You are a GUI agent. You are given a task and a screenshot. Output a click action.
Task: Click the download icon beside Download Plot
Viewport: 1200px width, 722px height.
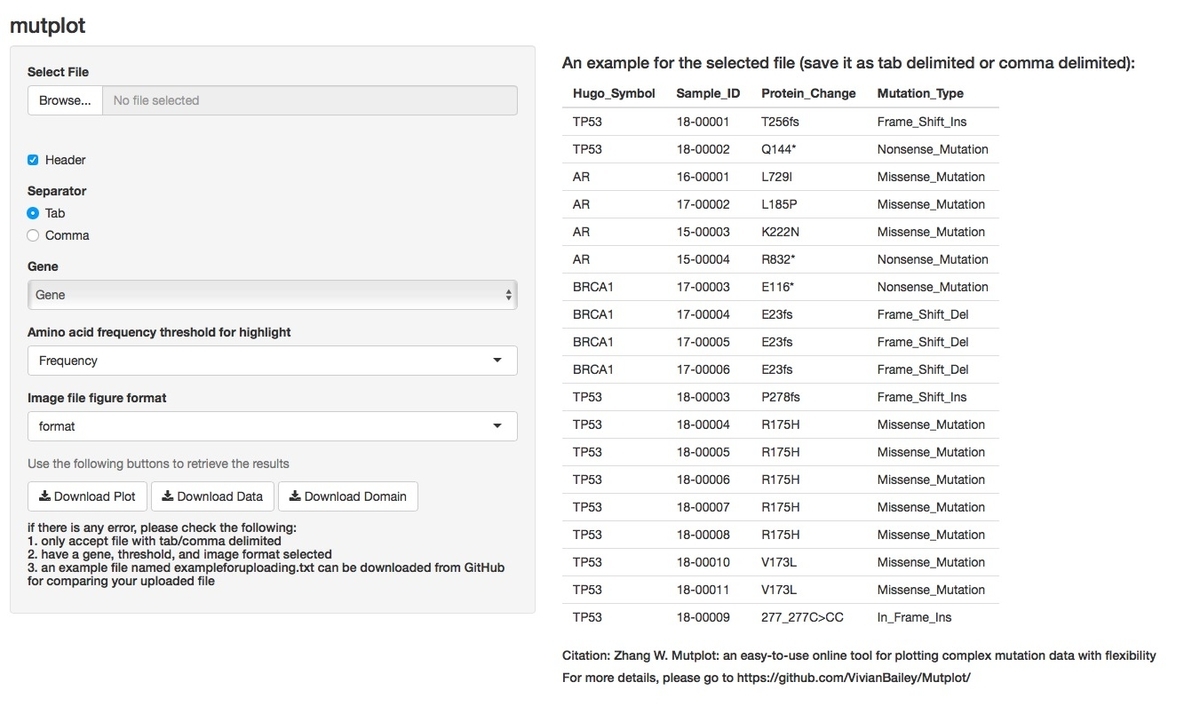click(x=45, y=496)
